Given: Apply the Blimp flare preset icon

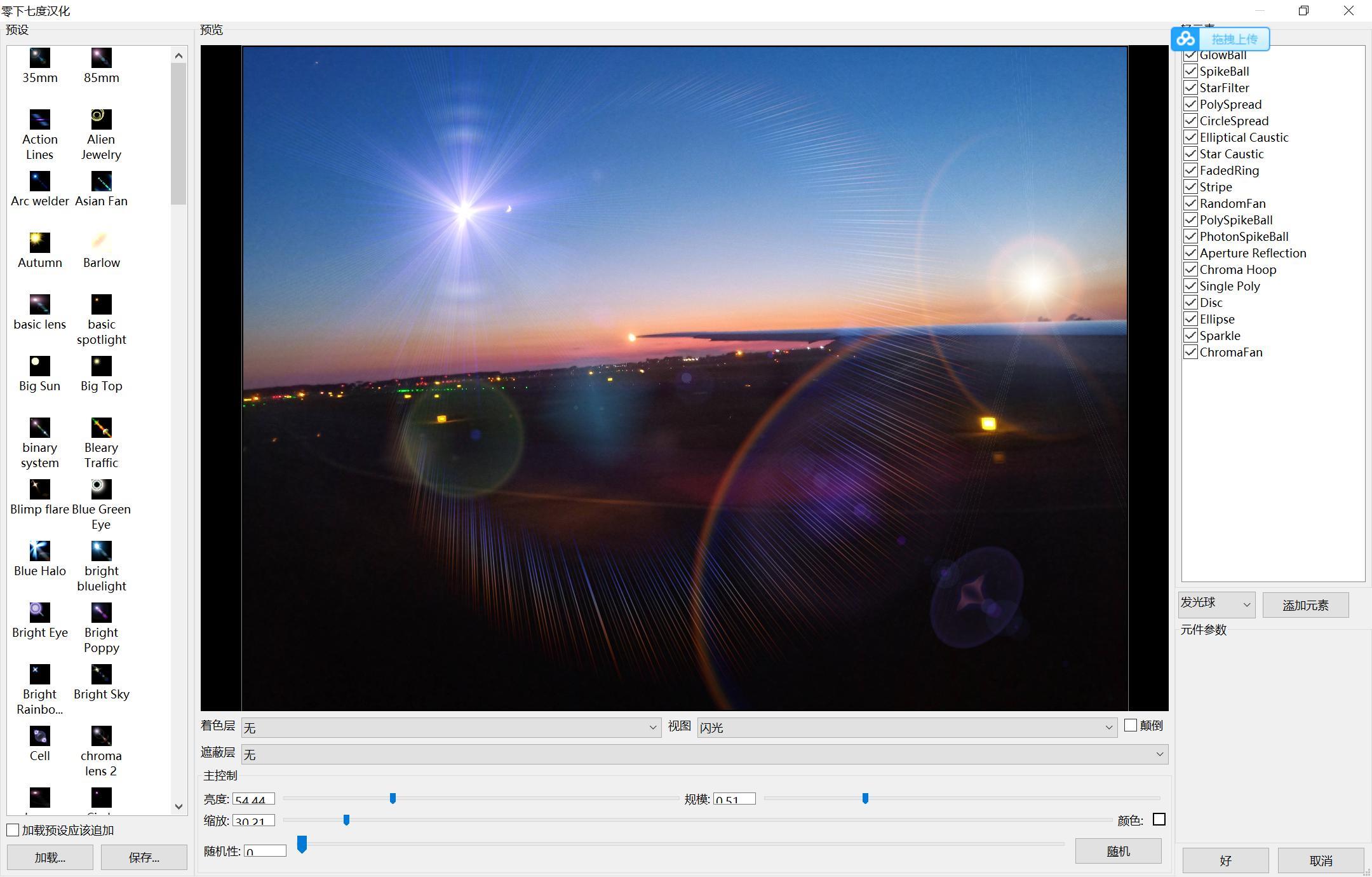Looking at the screenshot, I should coord(39,489).
